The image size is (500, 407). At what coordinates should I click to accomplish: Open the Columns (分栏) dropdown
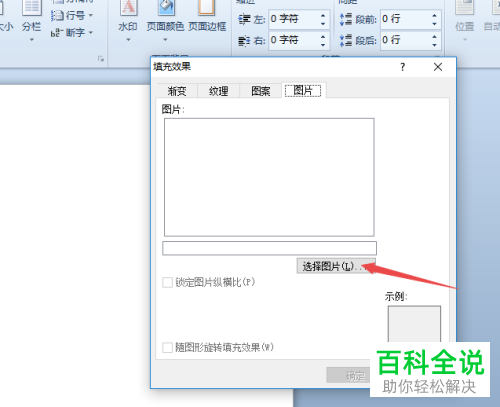tap(31, 22)
